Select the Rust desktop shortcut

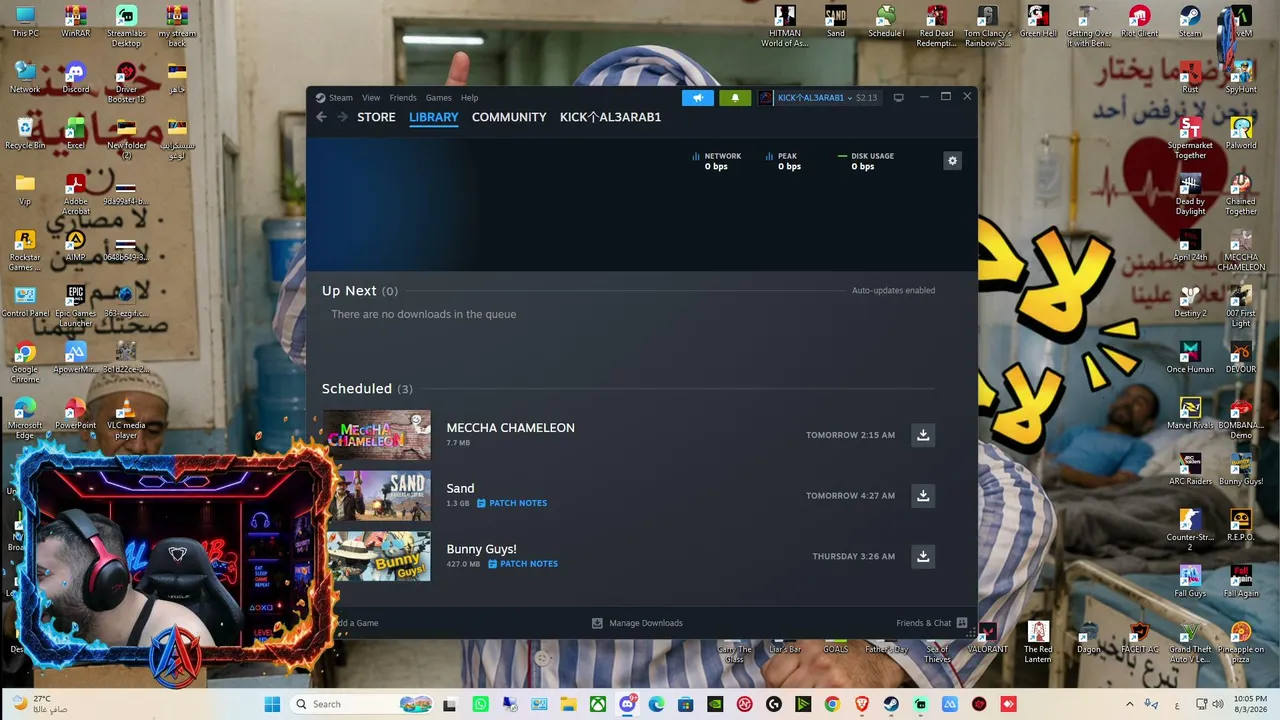pos(1190,78)
